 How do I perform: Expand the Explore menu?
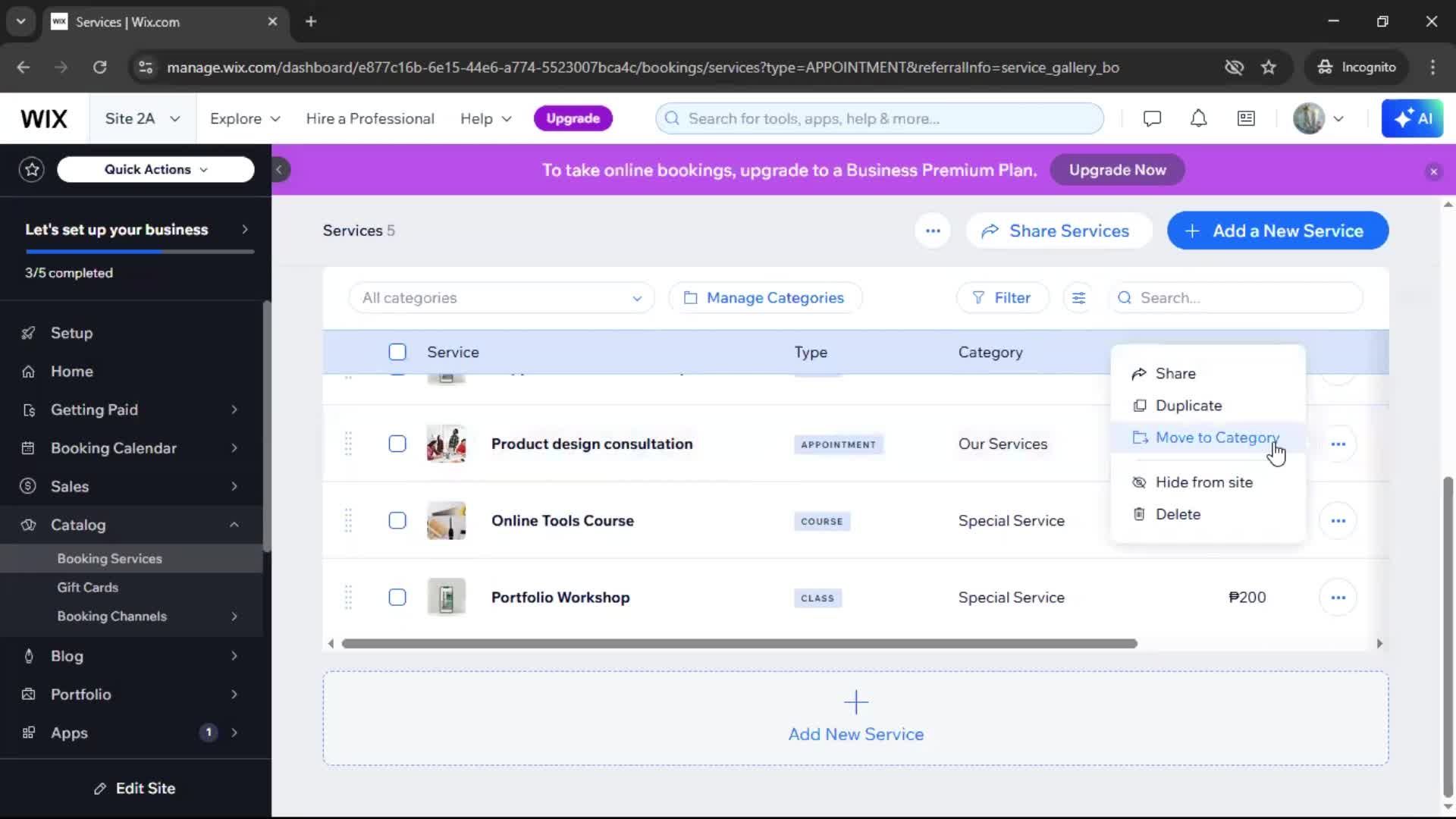coord(245,118)
